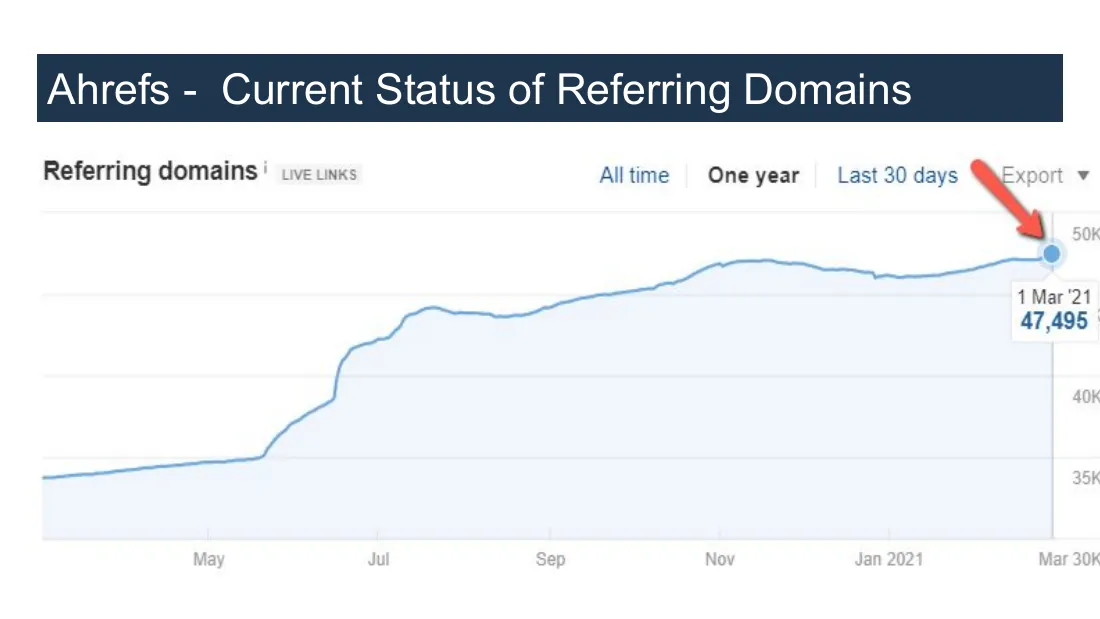Click the Referring domains heading
1100x619 pixels.
150,171
